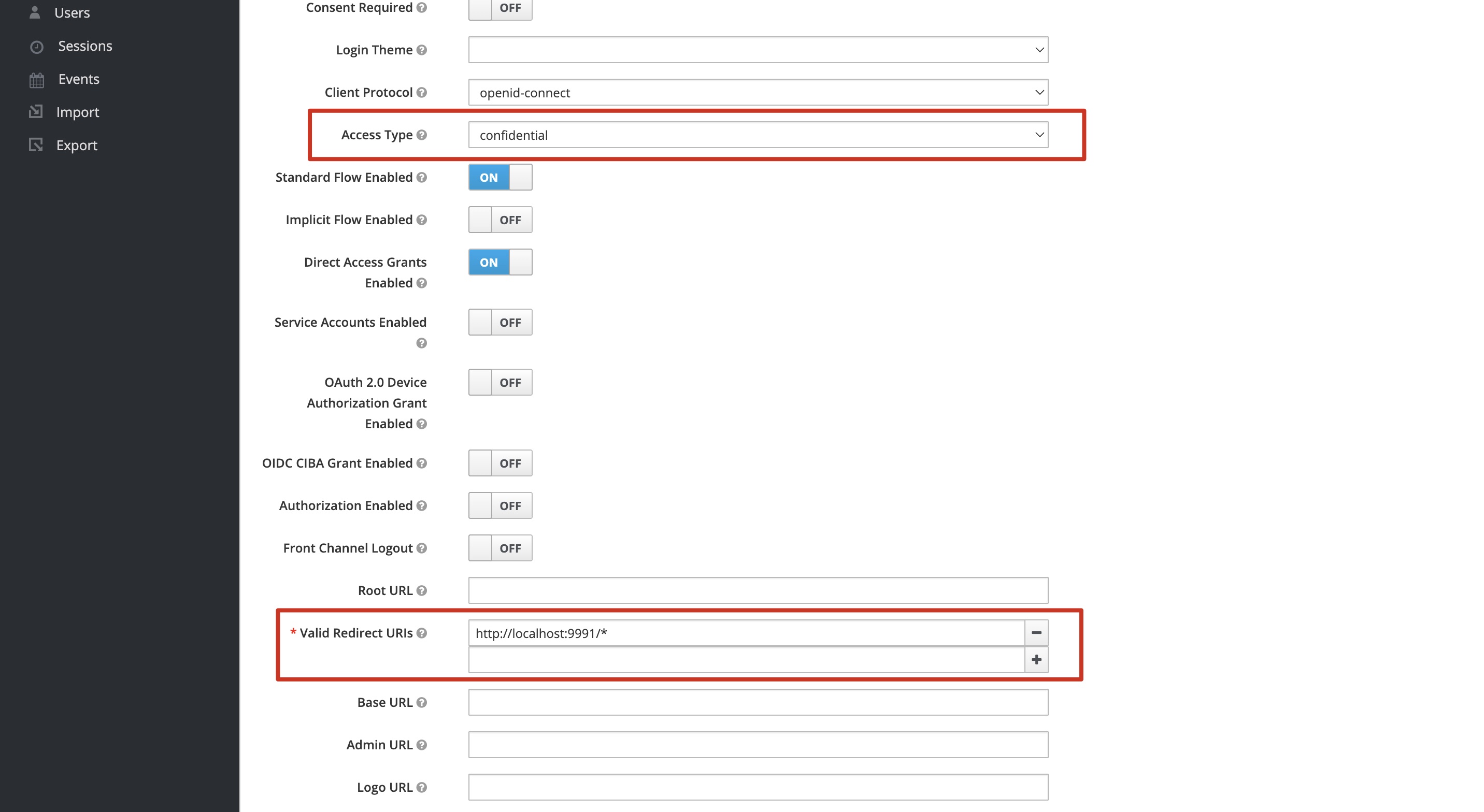Screen dimensions: 1484x812
Task: Disable the Standard Flow Enabled toggle
Action: click(x=500, y=178)
